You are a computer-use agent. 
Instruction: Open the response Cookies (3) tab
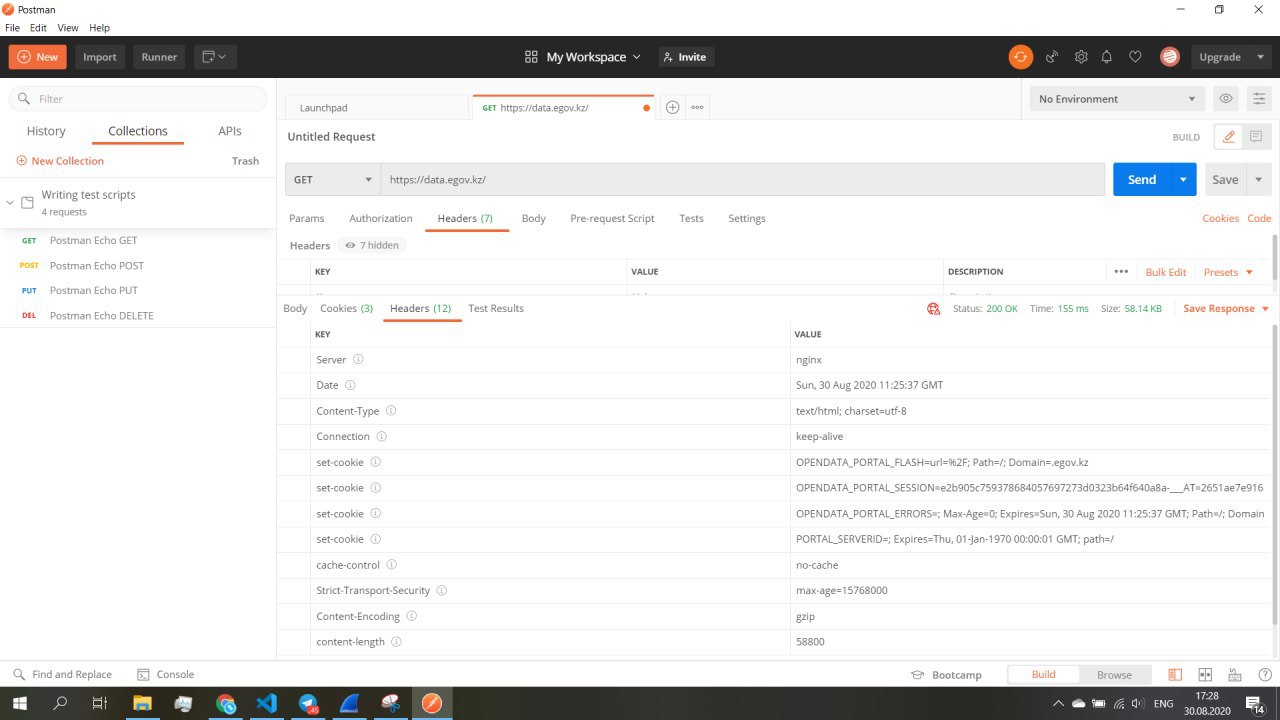(346, 308)
